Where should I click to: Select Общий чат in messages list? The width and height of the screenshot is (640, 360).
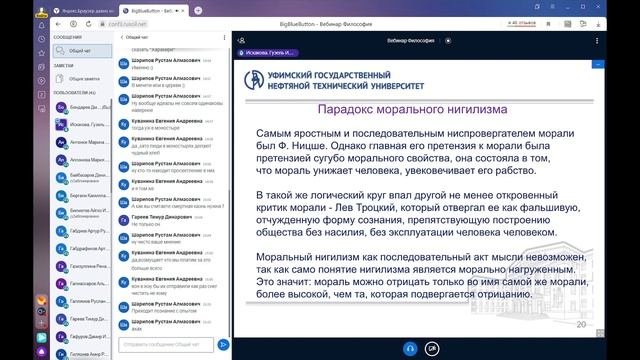pos(82,51)
